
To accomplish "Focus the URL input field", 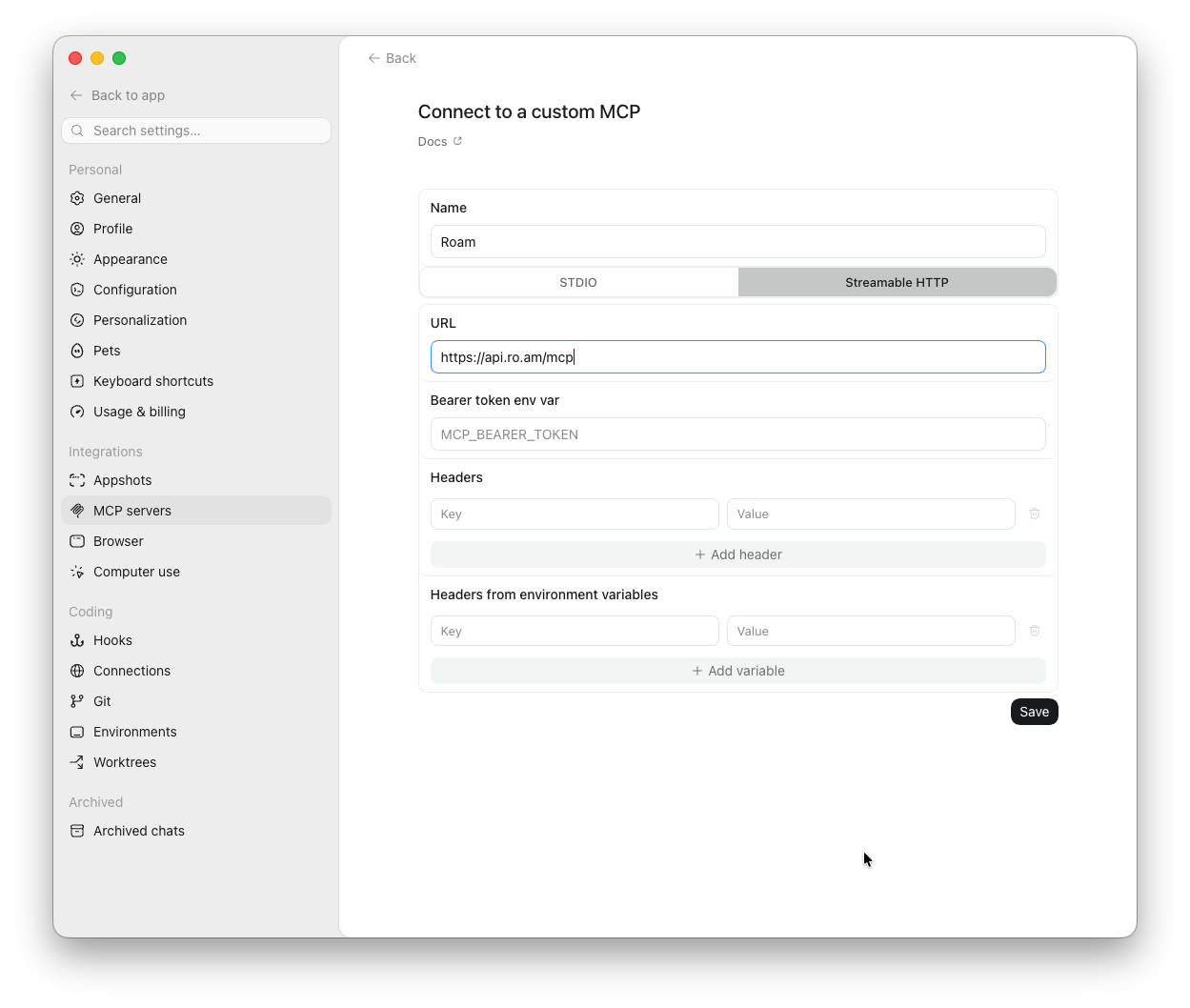I will 738,357.
